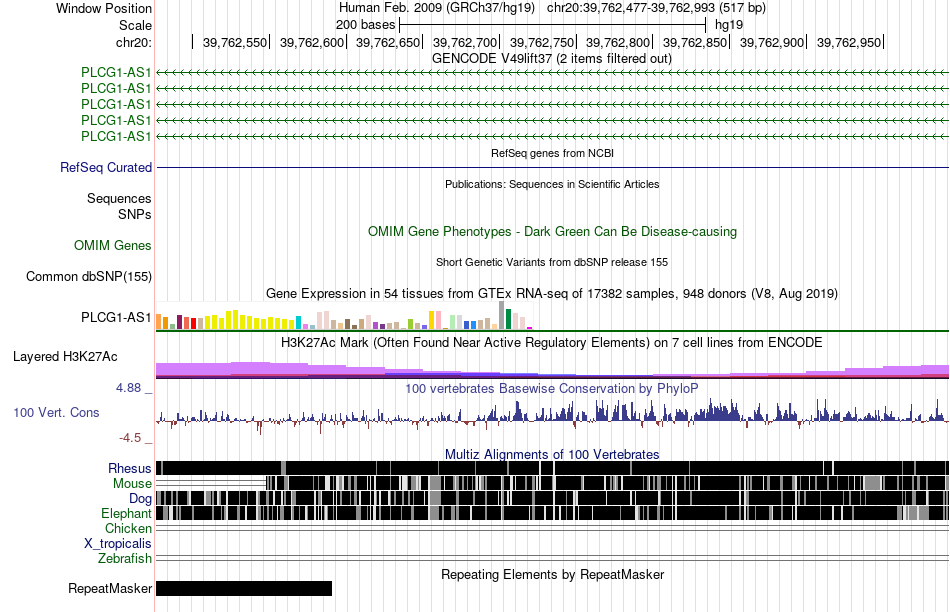This screenshot has height=612, width=950.
Task: Click PLCG1-AS1 label of GTEx expression track
Action: [x=116, y=318]
